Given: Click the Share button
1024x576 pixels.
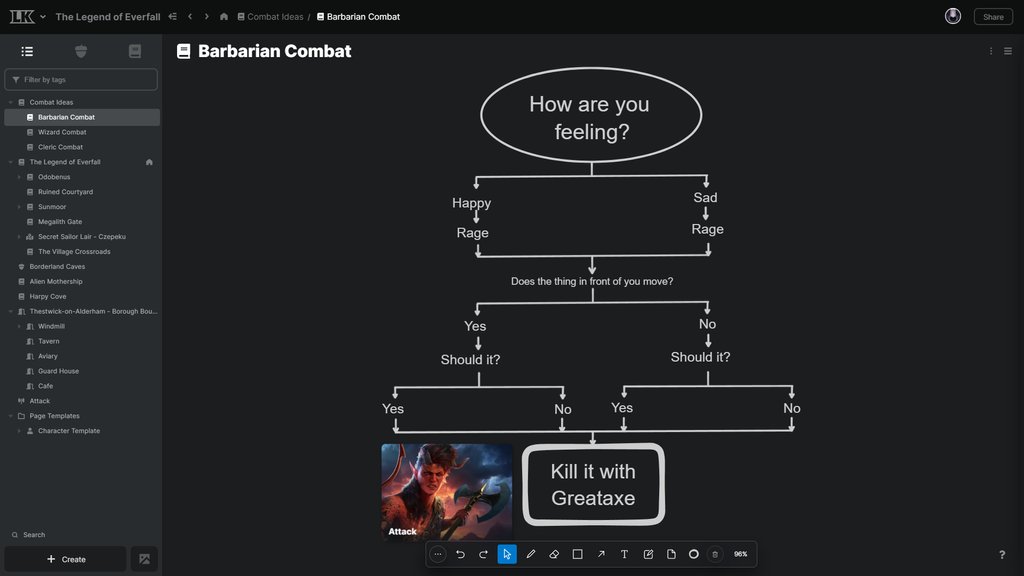Looking at the screenshot, I should point(992,16).
